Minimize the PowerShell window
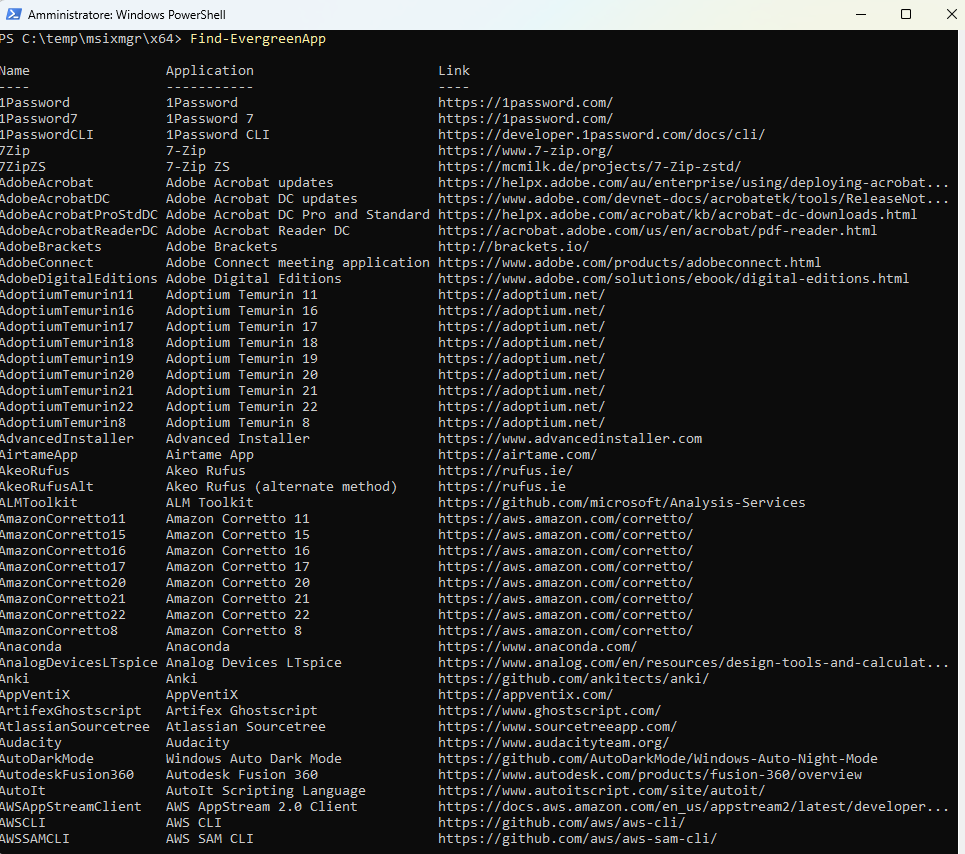The width and height of the screenshot is (965, 854). [861, 14]
